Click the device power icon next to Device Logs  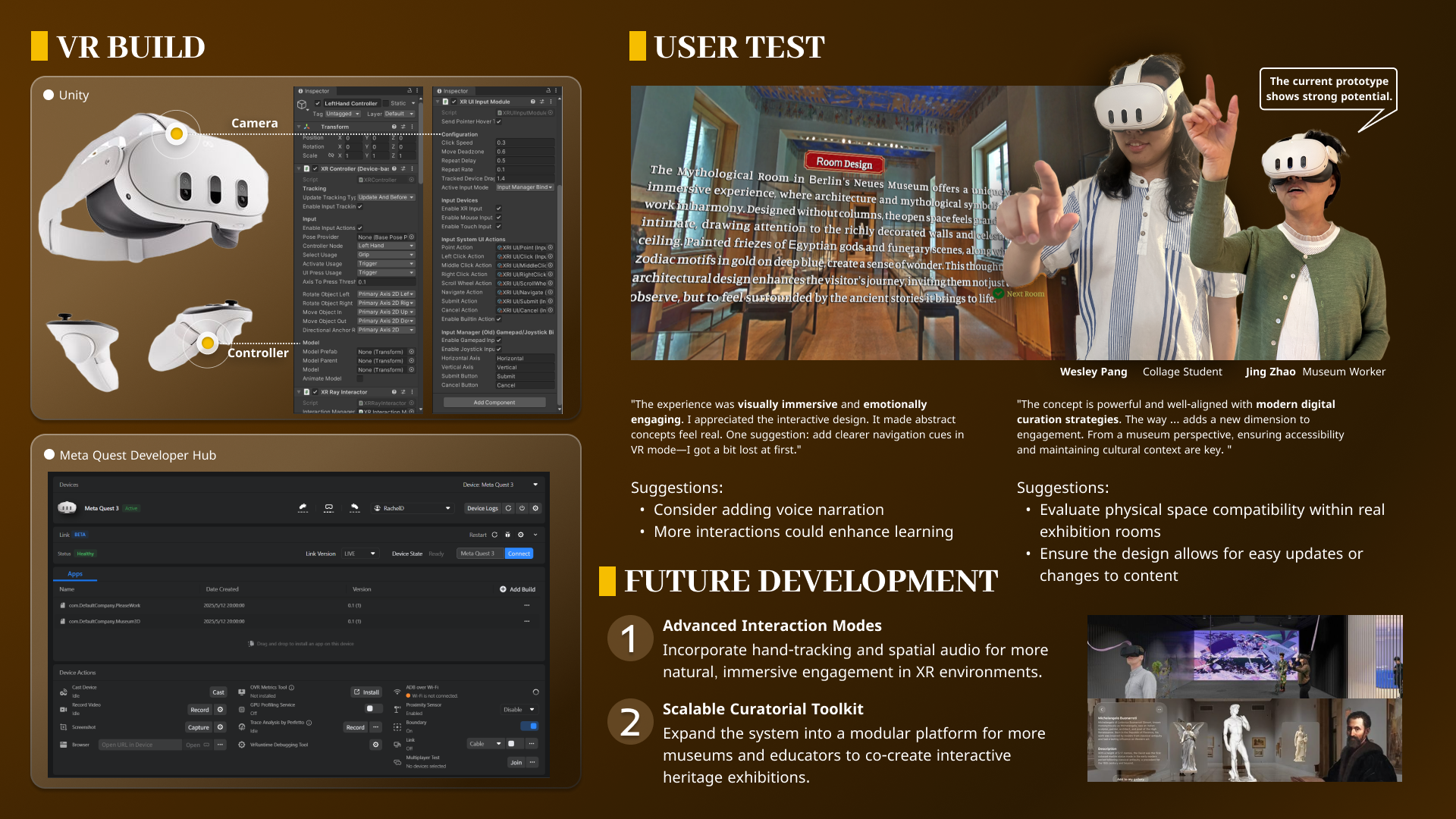[x=522, y=508]
